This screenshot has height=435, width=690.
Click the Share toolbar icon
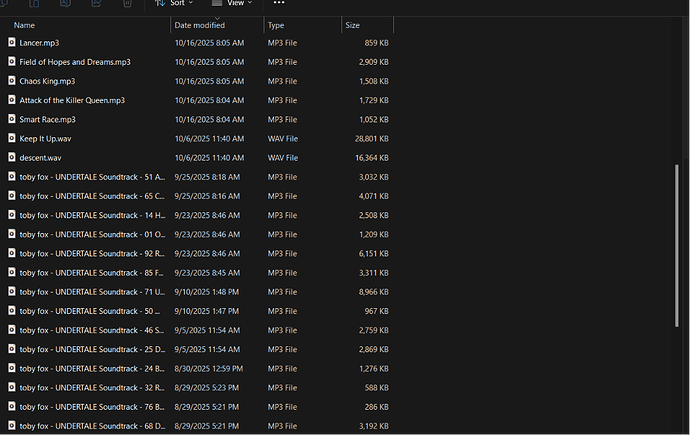point(96,4)
